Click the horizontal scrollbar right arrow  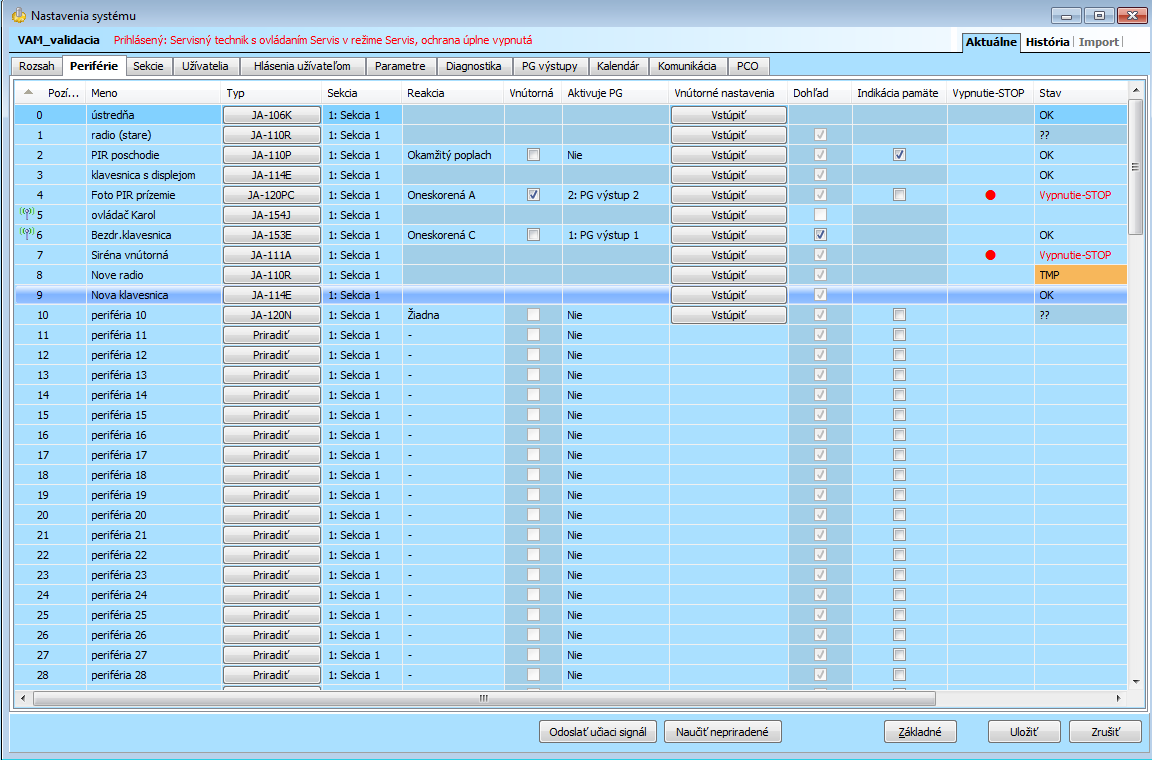coord(1119,698)
